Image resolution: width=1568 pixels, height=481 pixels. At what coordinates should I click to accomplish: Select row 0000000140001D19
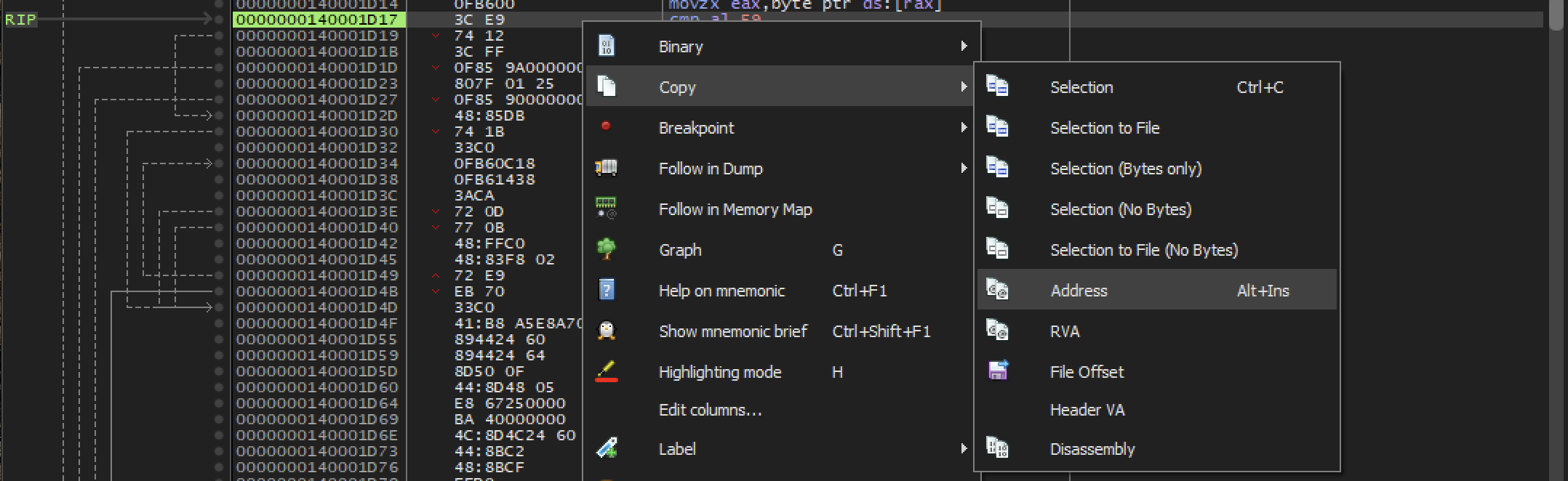coord(317,36)
